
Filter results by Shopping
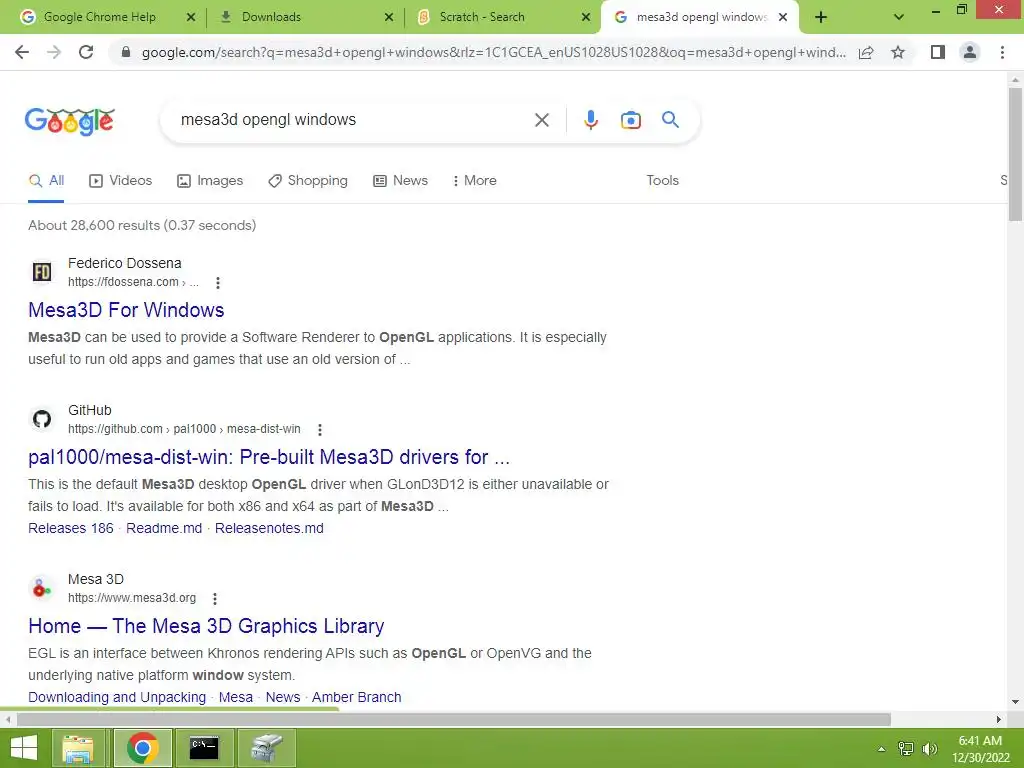308,181
